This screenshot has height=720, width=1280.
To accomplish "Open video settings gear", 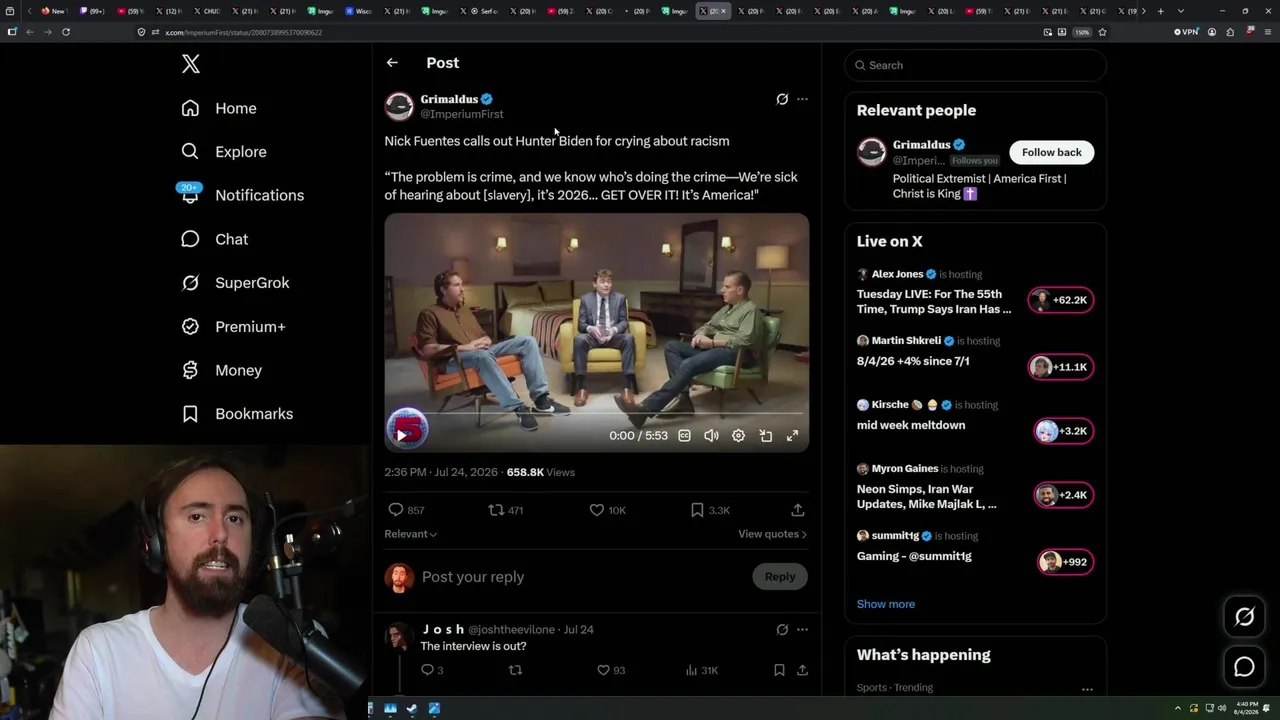I will (x=738, y=436).
